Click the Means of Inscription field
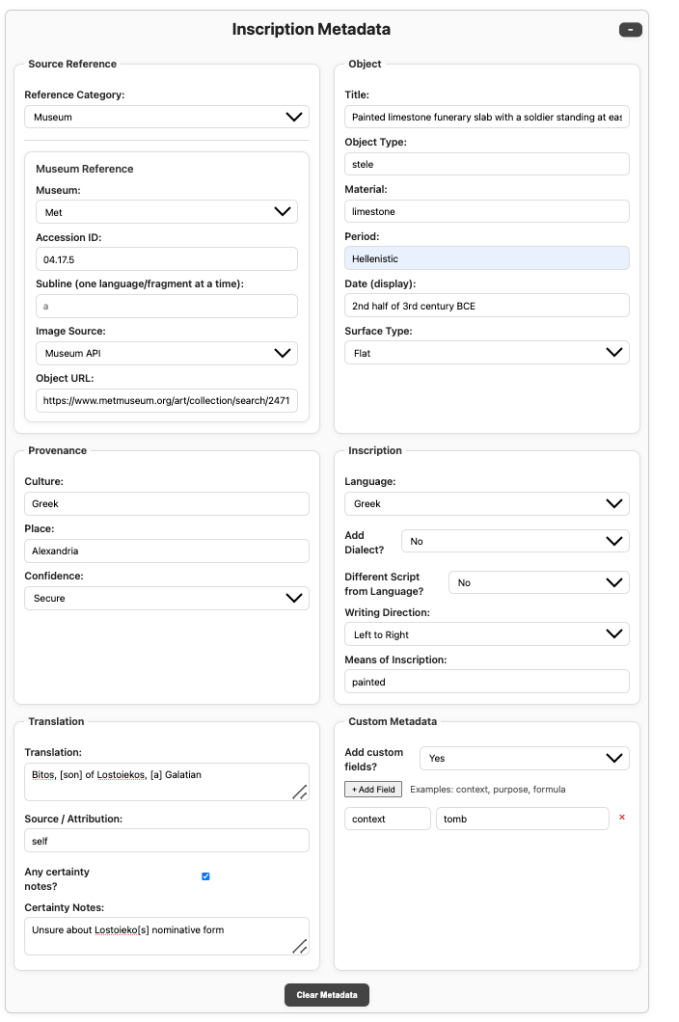 [x=486, y=681]
